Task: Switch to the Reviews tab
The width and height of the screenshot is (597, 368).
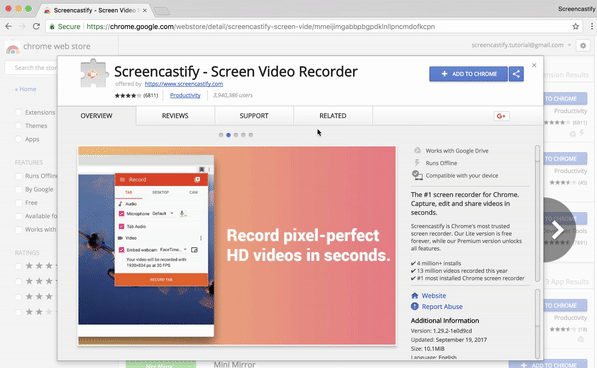Action: (175, 116)
